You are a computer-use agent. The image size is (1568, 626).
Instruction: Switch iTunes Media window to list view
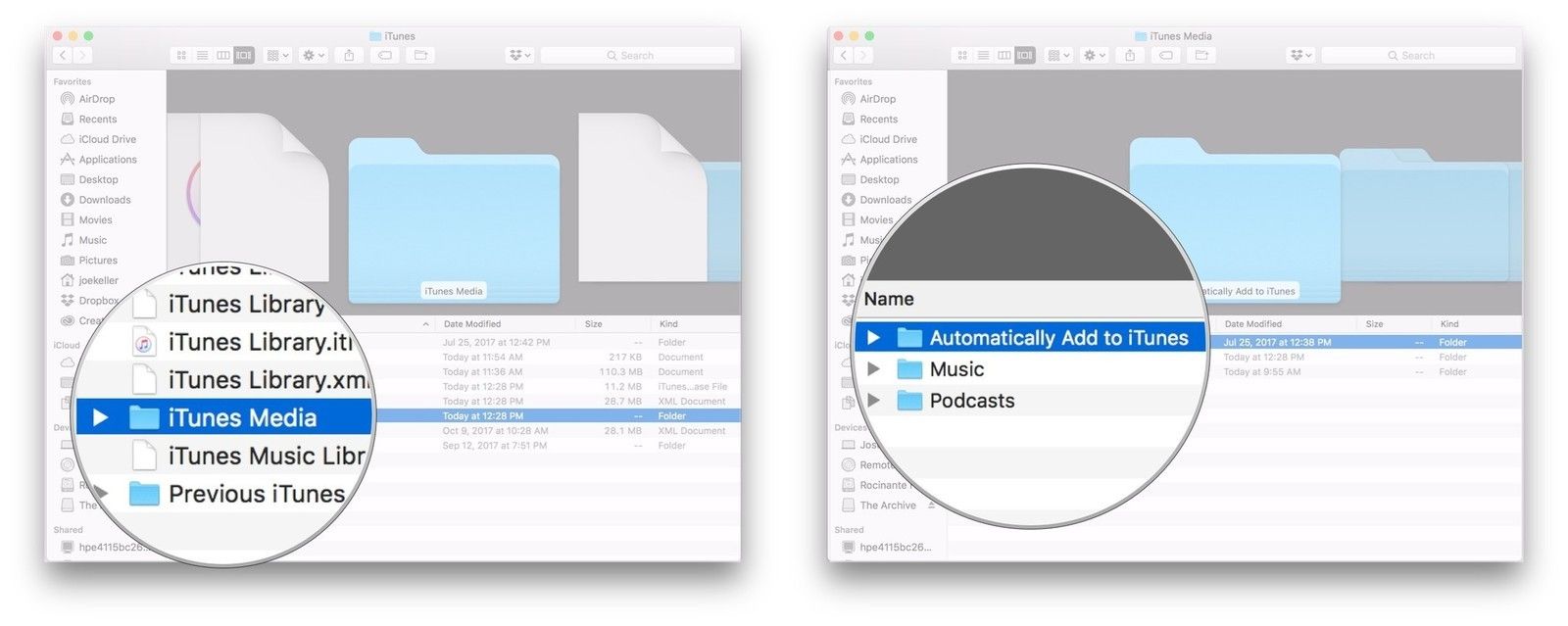[983, 56]
